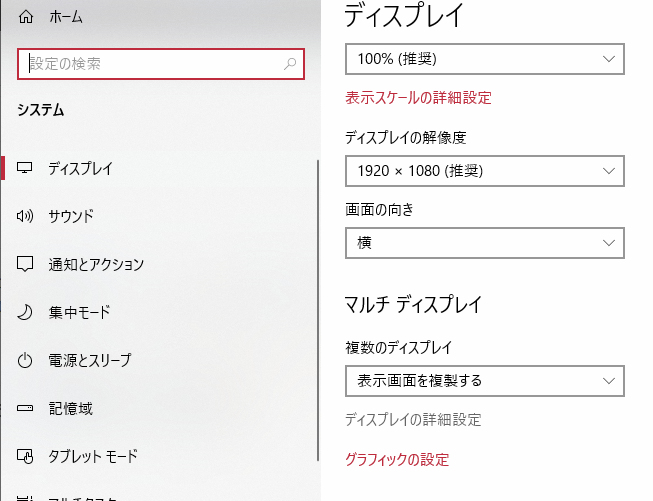Open the 横 orientation dropdown
Image resolution: width=653 pixels, height=501 pixels.
coord(485,243)
